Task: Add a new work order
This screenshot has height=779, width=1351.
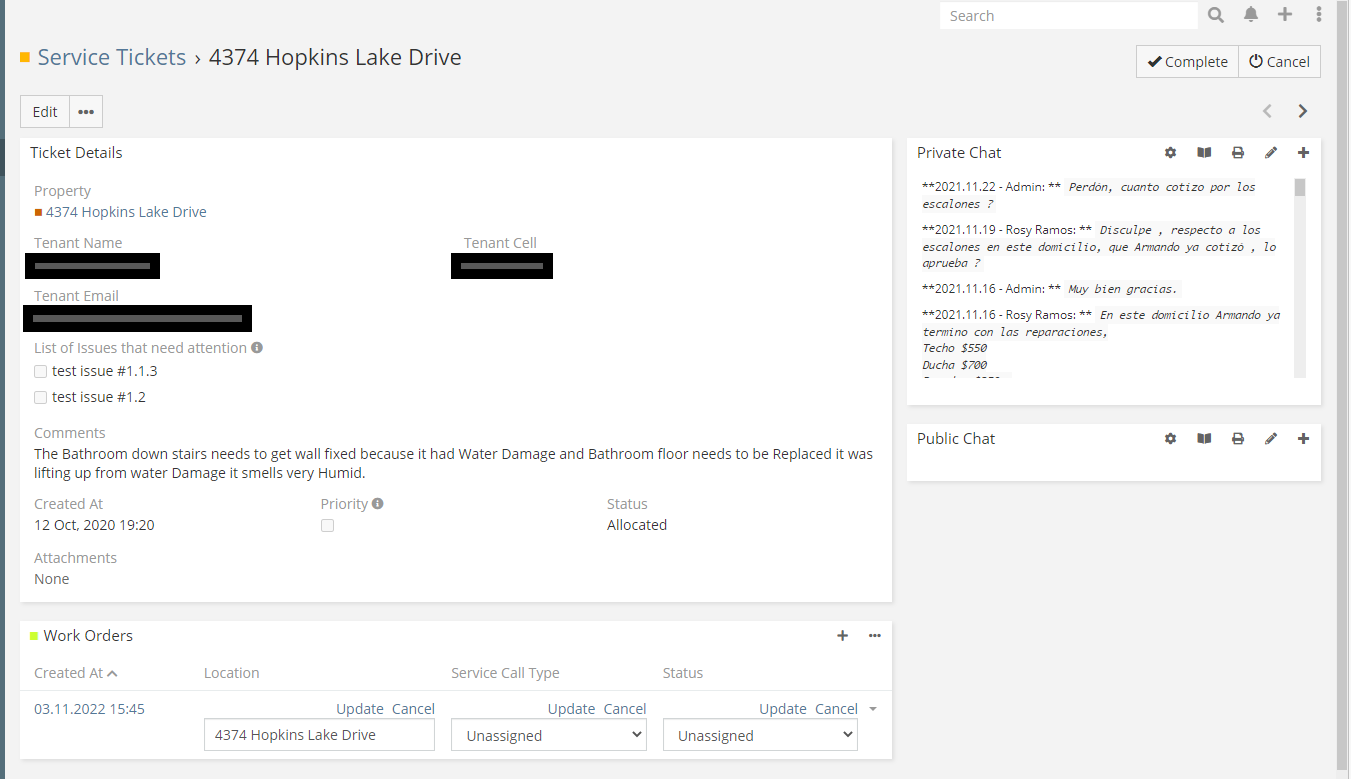Action: click(842, 636)
